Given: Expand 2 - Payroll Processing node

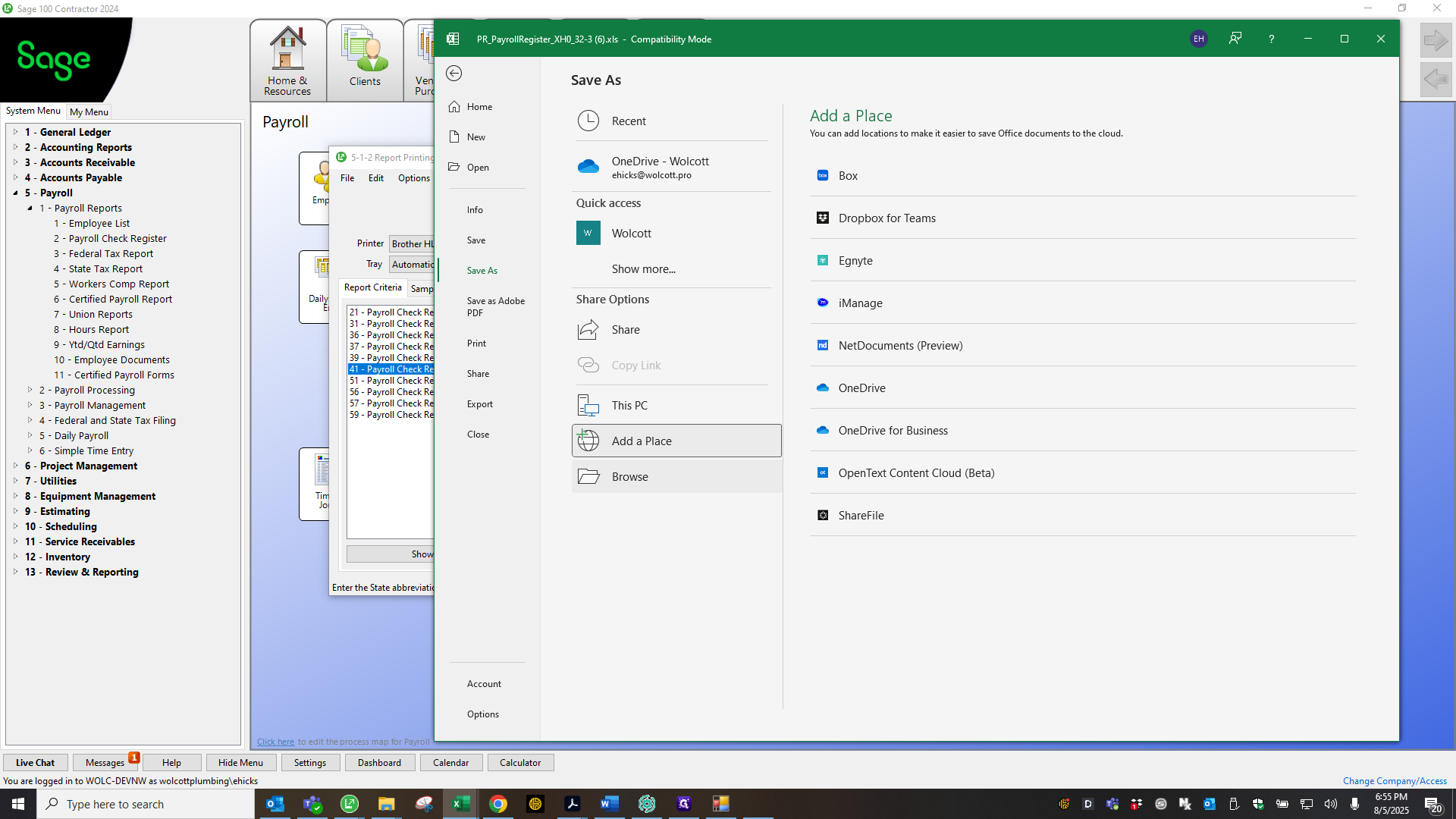Looking at the screenshot, I should [x=30, y=390].
